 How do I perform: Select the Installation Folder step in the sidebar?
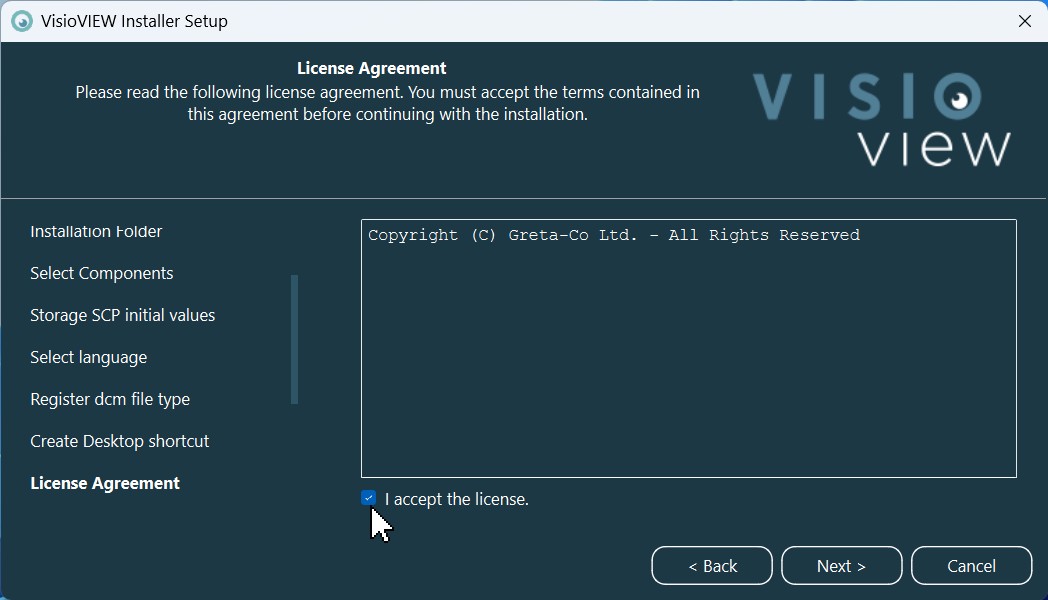click(96, 232)
